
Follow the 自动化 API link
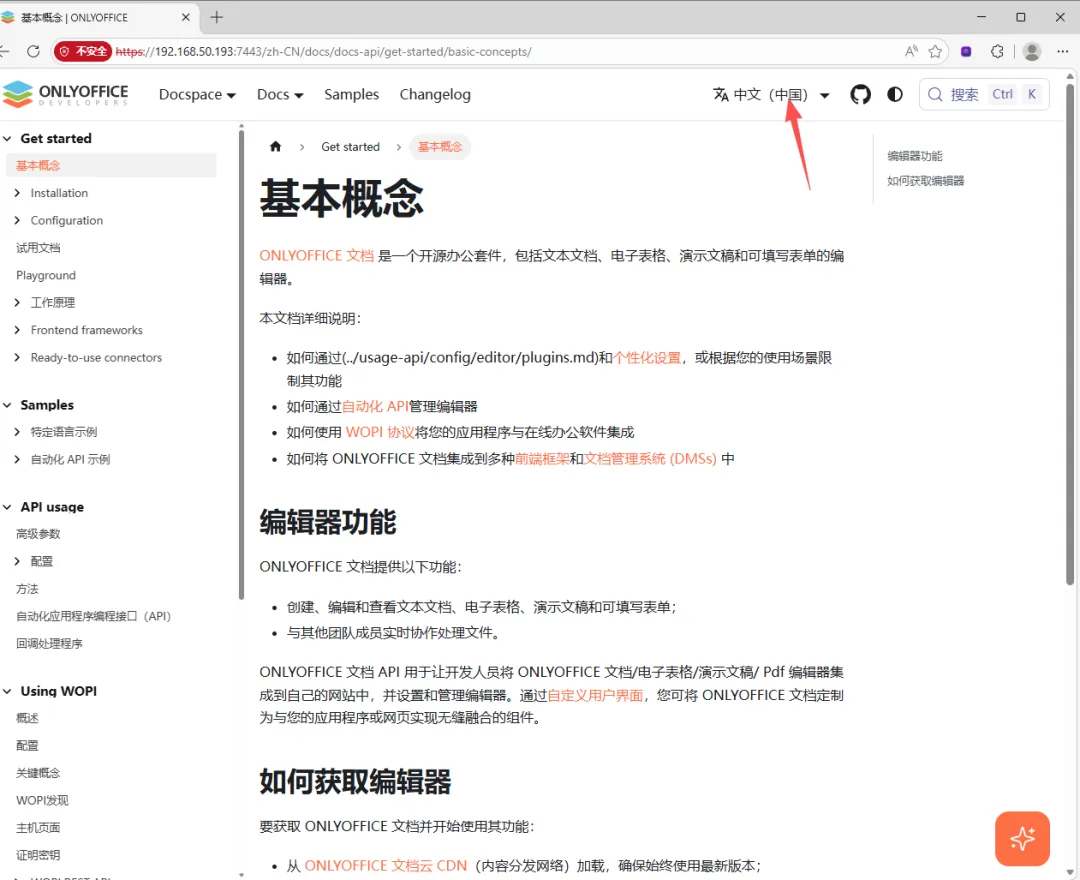point(375,406)
